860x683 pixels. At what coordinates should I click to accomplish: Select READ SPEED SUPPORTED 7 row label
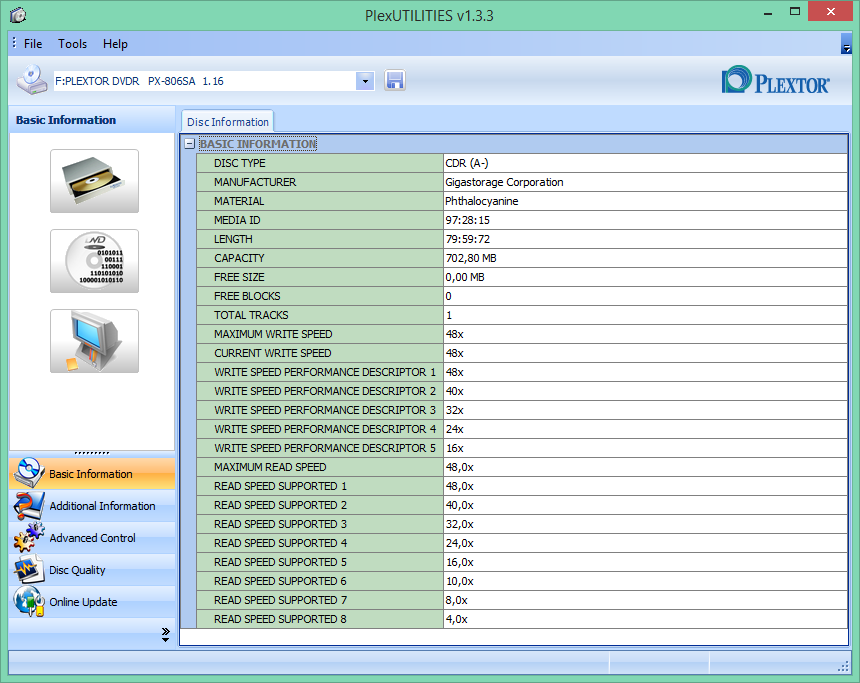point(280,600)
